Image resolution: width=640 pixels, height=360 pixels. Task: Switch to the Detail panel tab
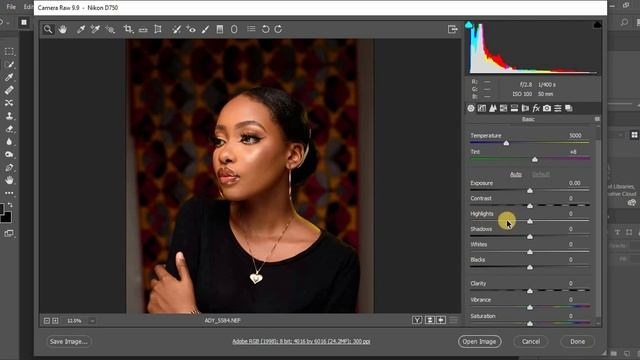click(493, 108)
